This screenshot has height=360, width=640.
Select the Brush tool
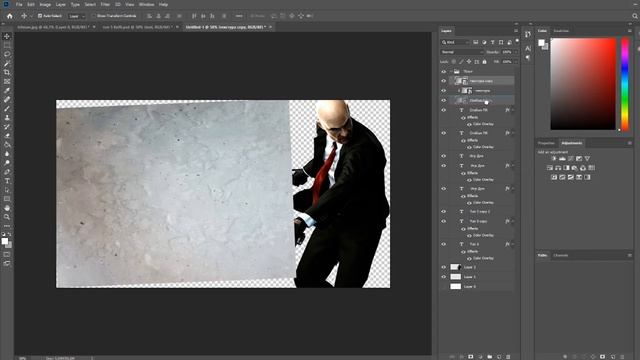coord(7,109)
